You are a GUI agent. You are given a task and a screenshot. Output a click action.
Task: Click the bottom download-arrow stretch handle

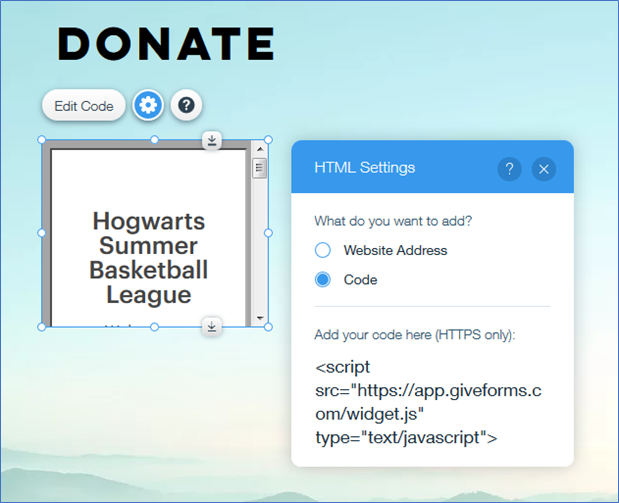point(212,327)
